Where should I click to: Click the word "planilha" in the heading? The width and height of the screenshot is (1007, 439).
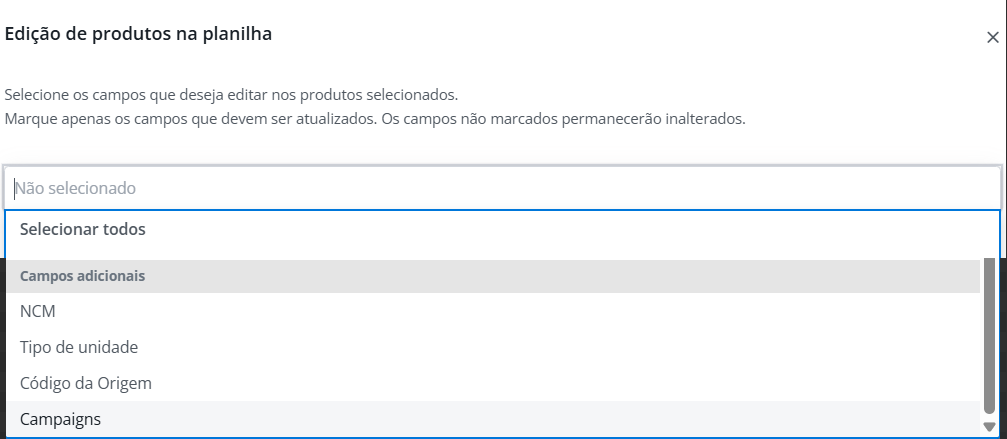[240, 34]
